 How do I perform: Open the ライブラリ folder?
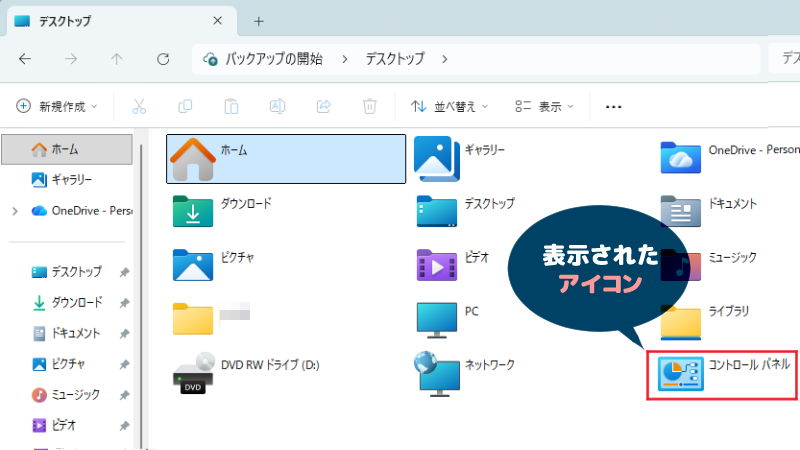coord(705,321)
